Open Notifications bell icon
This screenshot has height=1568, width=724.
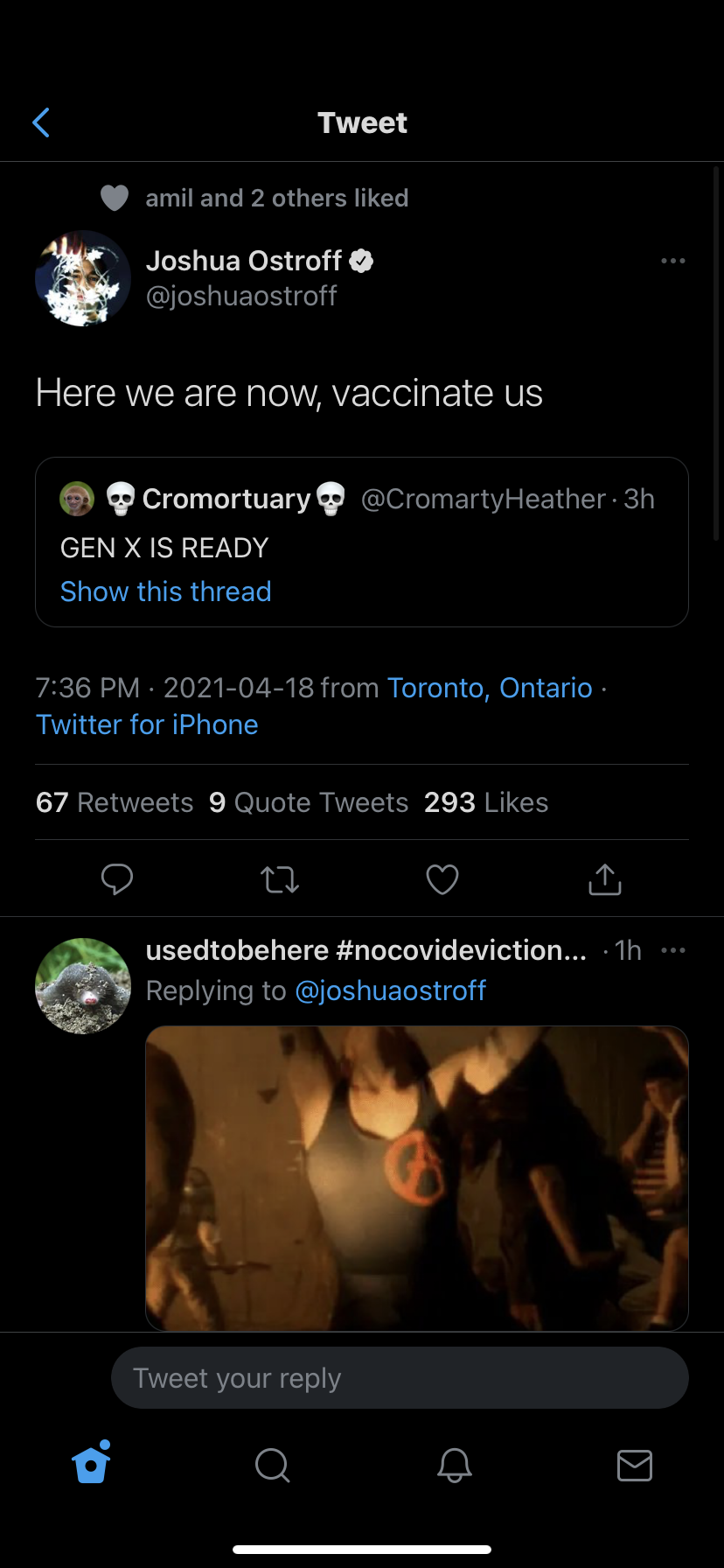tap(455, 1464)
